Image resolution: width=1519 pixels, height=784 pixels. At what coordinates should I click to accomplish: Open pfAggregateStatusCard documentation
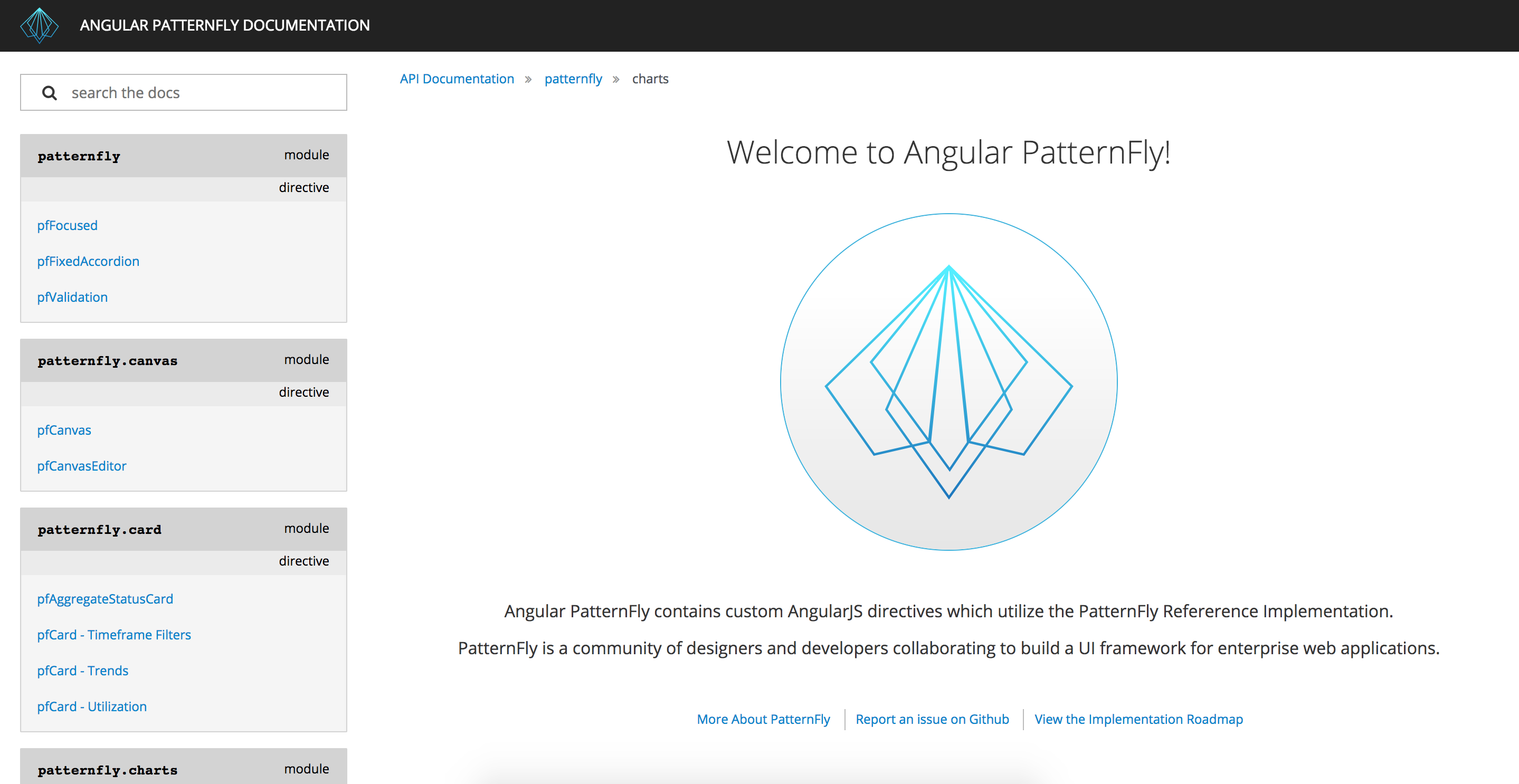tap(105, 599)
